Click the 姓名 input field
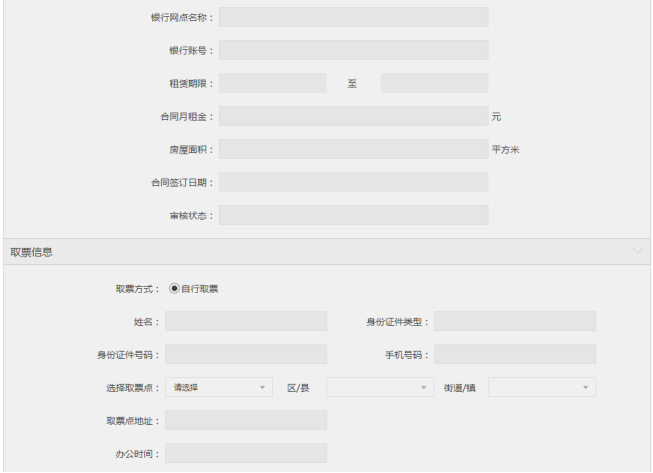Screen dimensions: 653x473 click(x=246, y=321)
